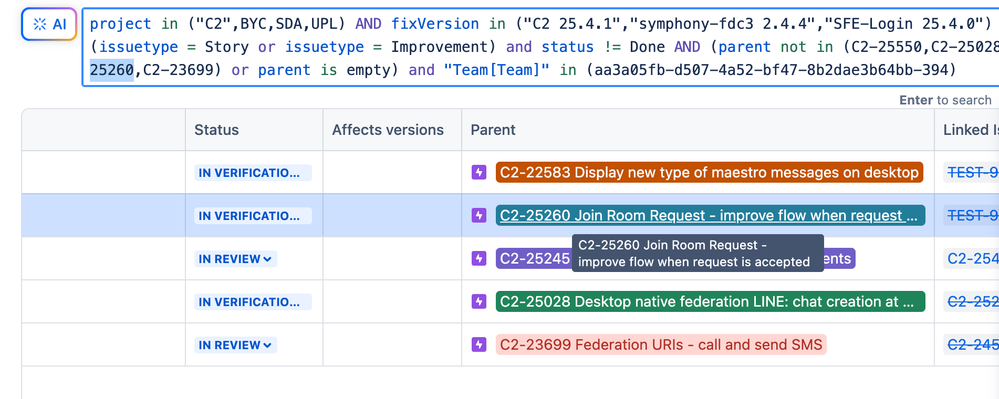Open parent C2-25260 Join Room Request link

pos(710,215)
